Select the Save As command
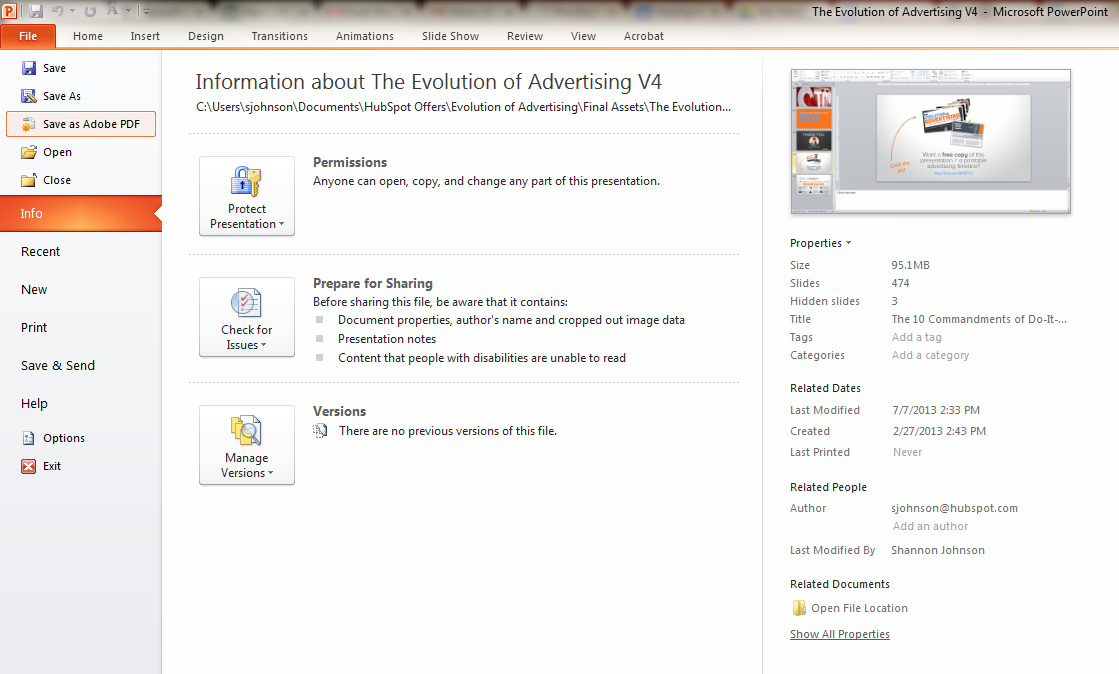 62,95
